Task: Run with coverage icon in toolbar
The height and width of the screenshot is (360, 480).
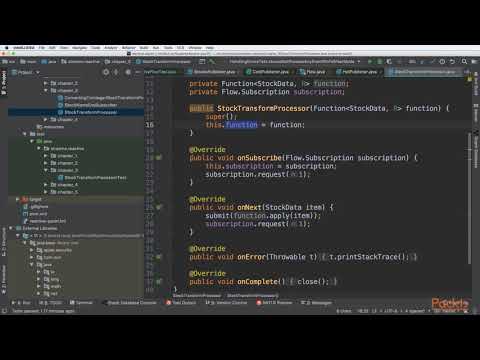Action: [389, 62]
